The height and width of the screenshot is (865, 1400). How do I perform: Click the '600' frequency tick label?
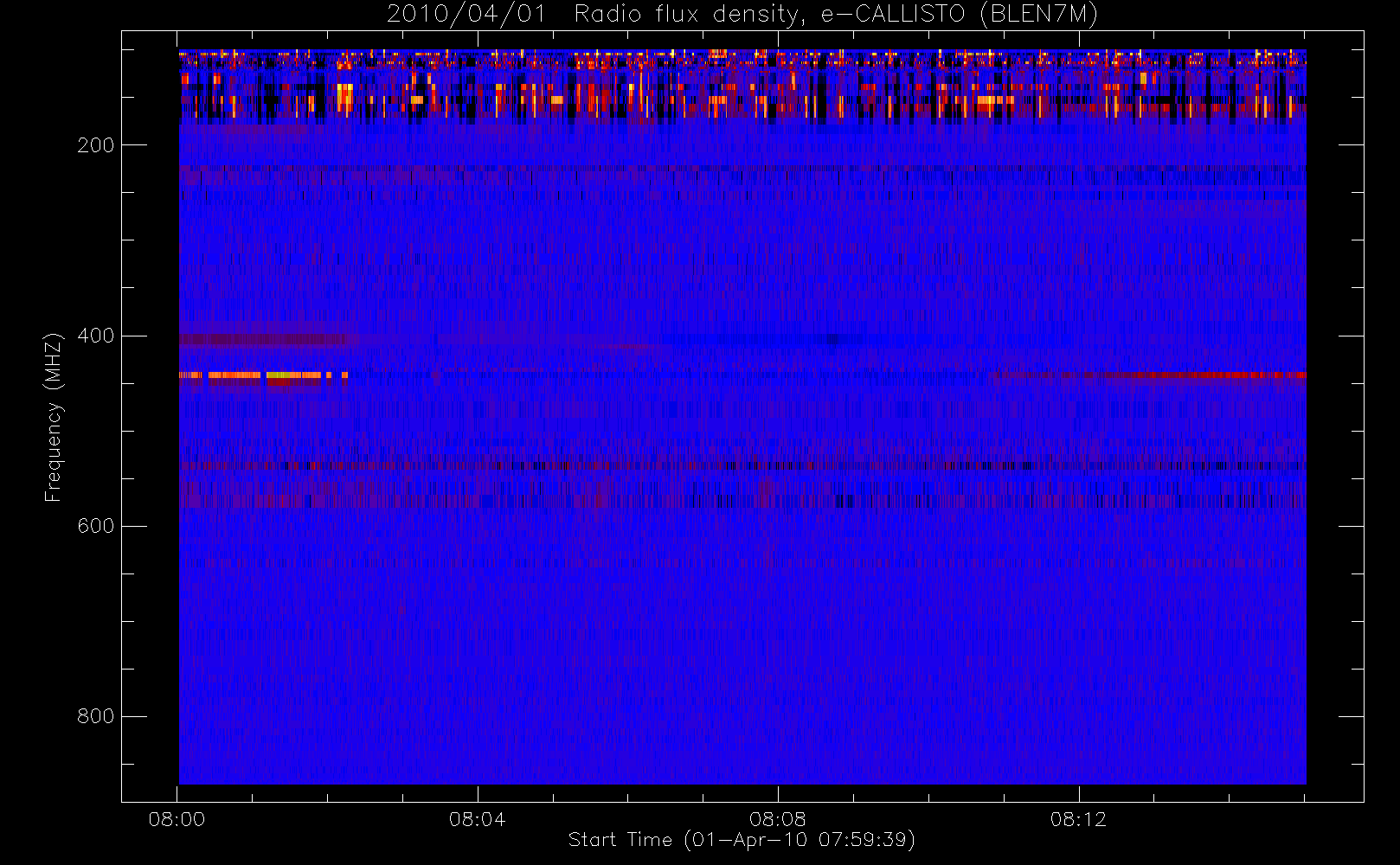click(x=95, y=526)
